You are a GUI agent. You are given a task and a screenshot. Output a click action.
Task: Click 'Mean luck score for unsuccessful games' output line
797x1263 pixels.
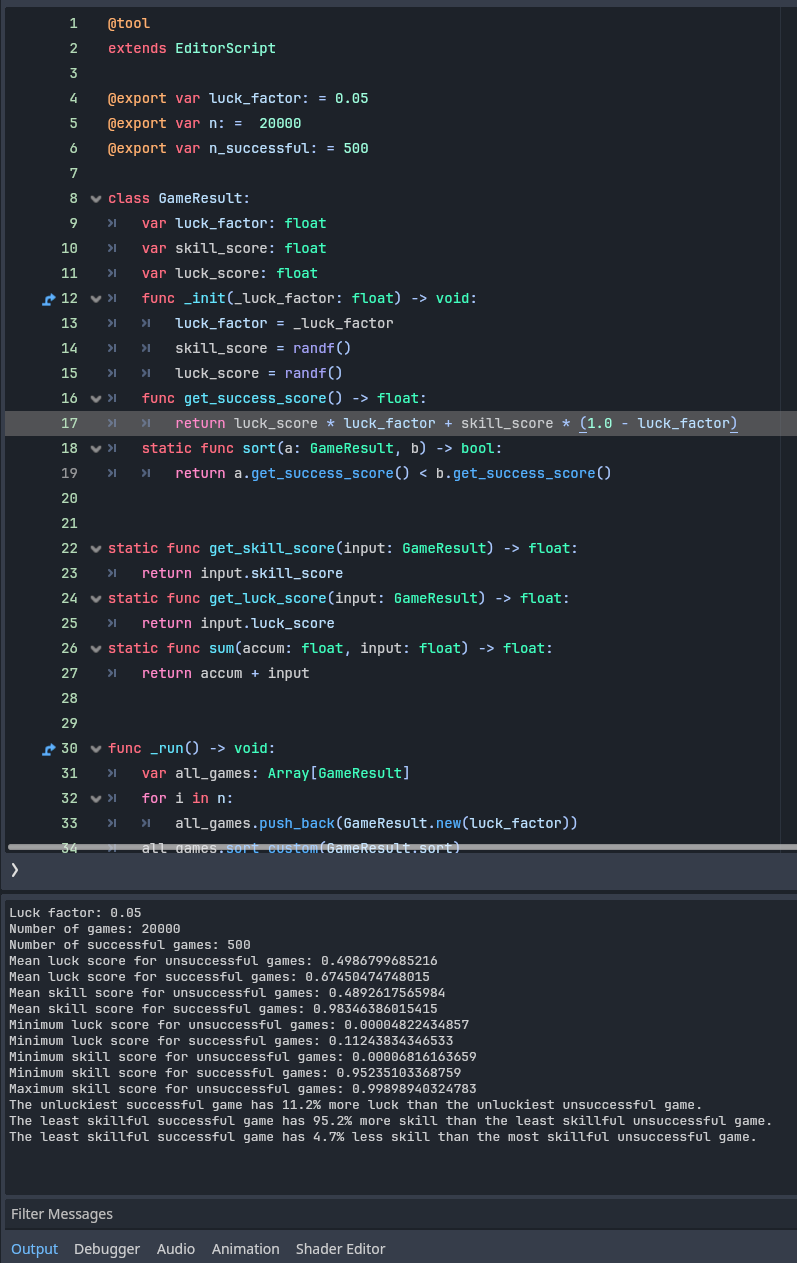[x=223, y=960]
